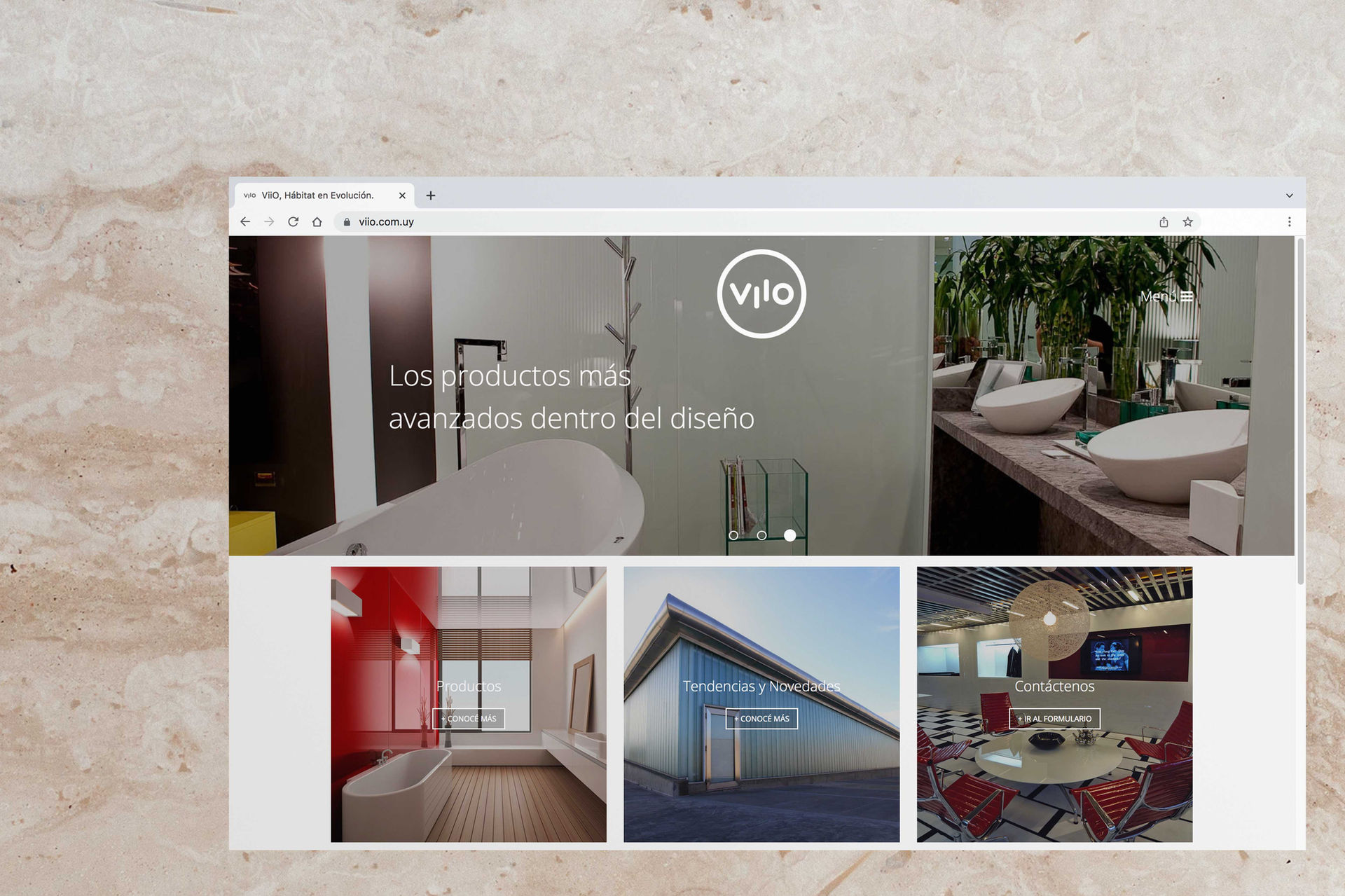Click the page vertical scrollbar
1345x896 pixels.
coord(1300,411)
